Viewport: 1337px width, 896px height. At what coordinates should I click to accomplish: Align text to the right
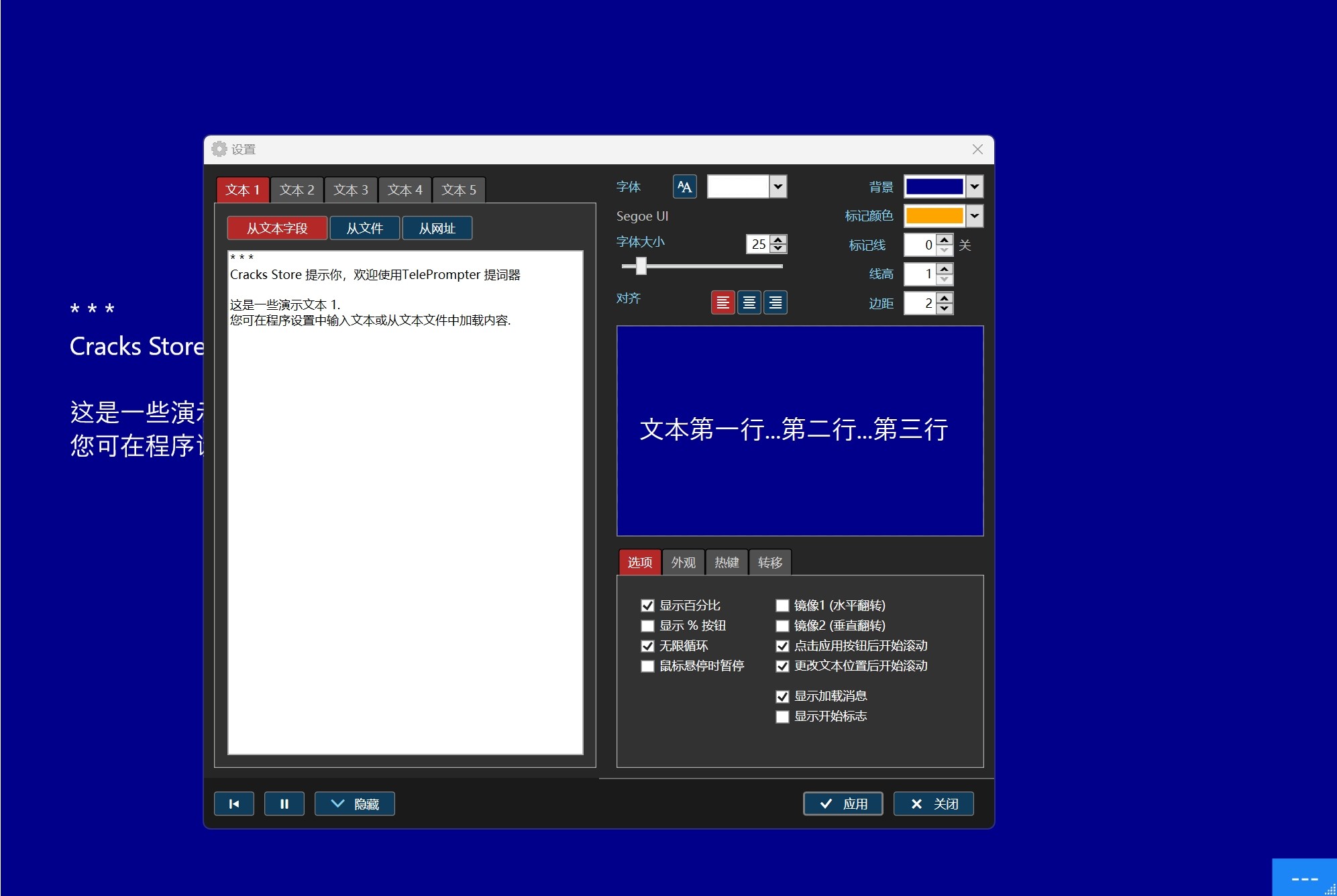776,302
